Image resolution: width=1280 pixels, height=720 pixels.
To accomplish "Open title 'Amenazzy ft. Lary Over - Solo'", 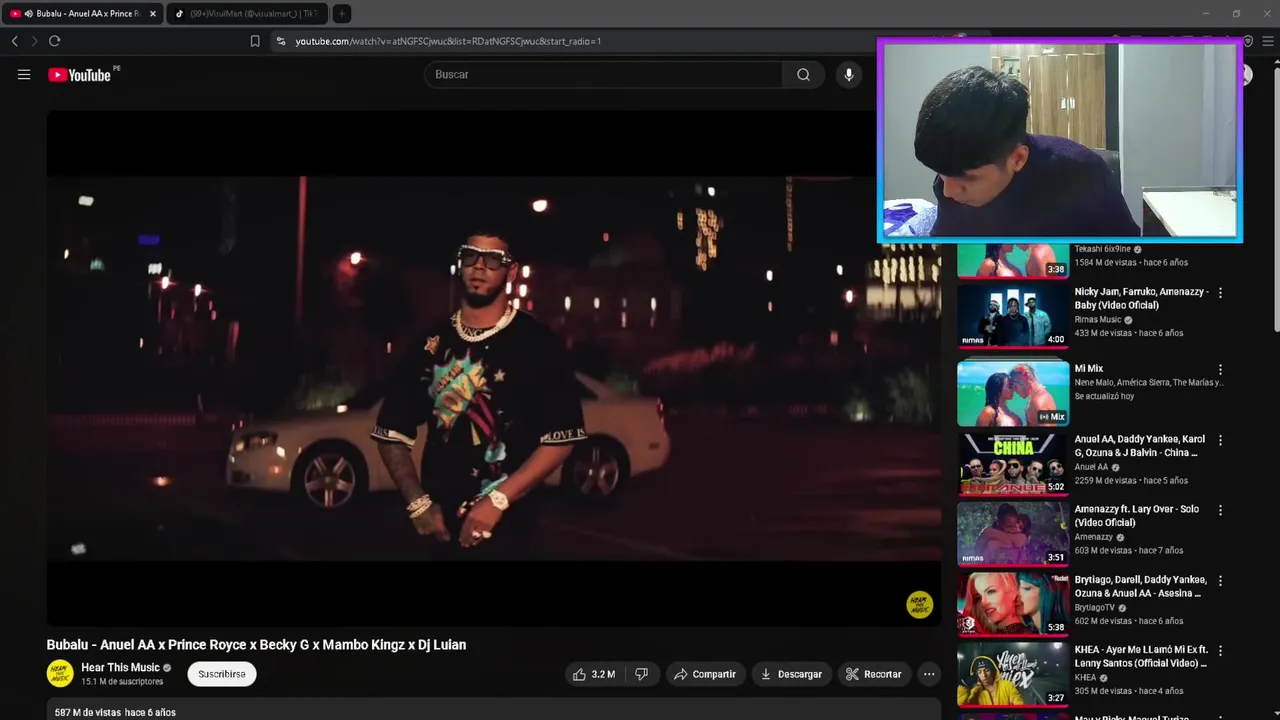I will tap(1137, 516).
